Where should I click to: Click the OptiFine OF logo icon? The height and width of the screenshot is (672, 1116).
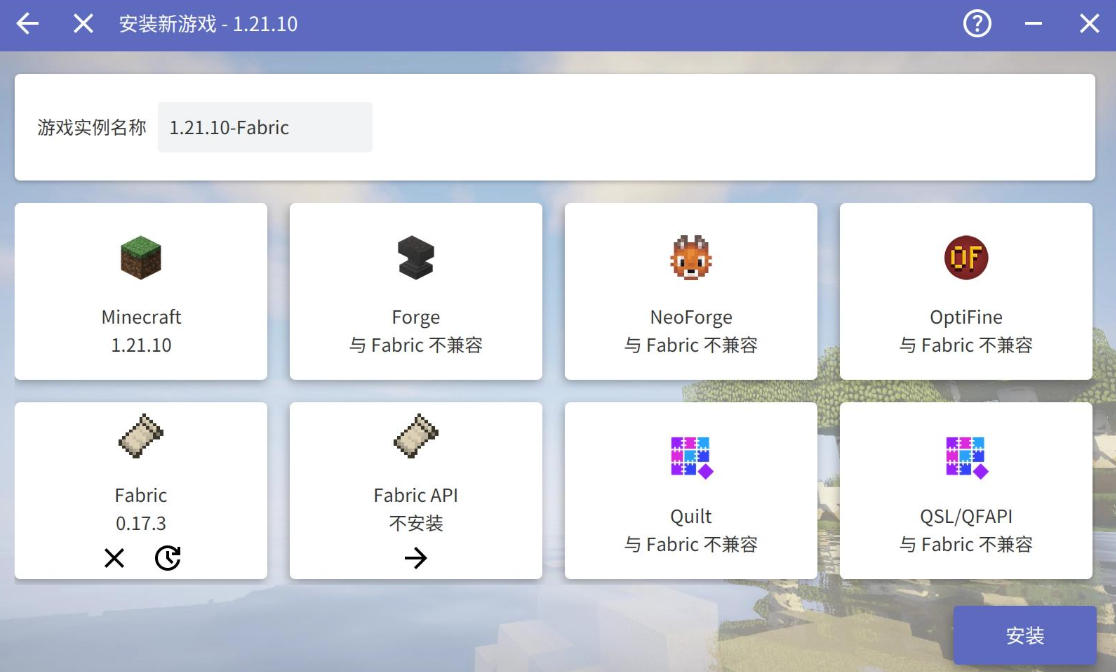pyautogui.click(x=966, y=257)
